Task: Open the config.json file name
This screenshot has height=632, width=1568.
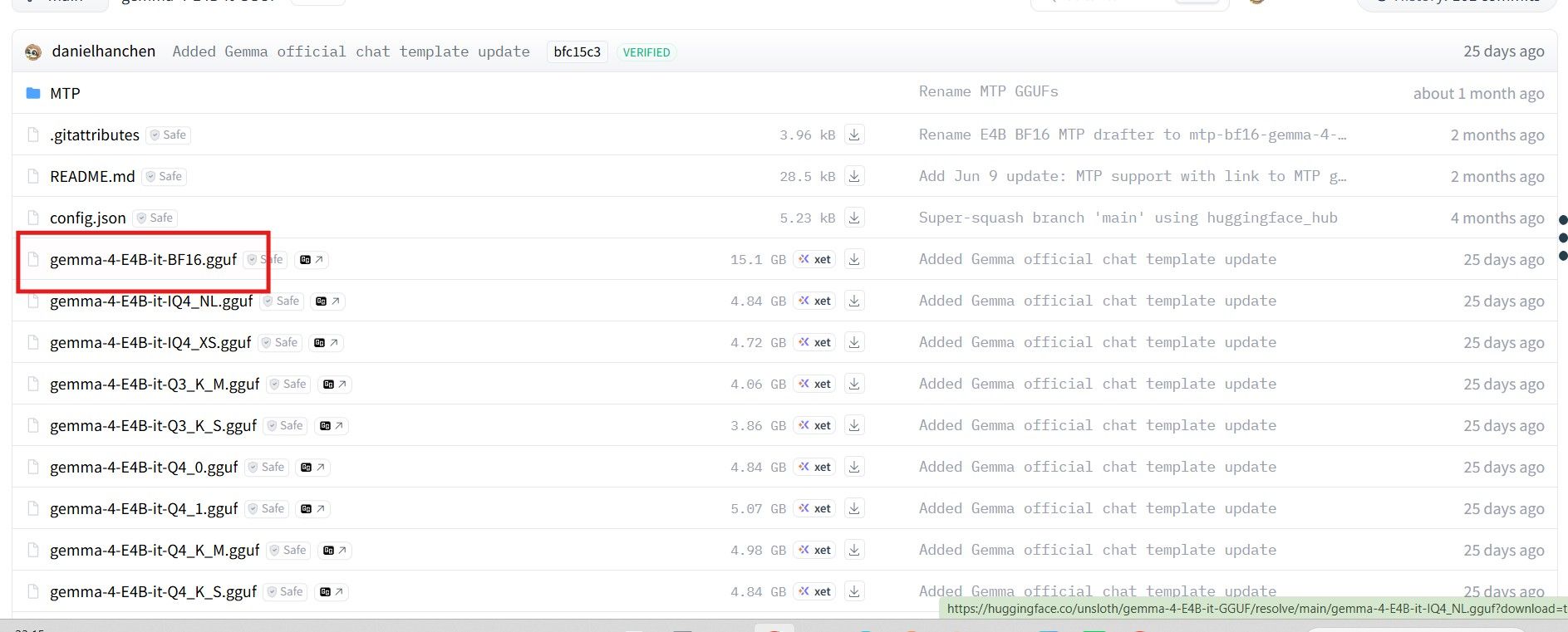Action: pos(88,218)
